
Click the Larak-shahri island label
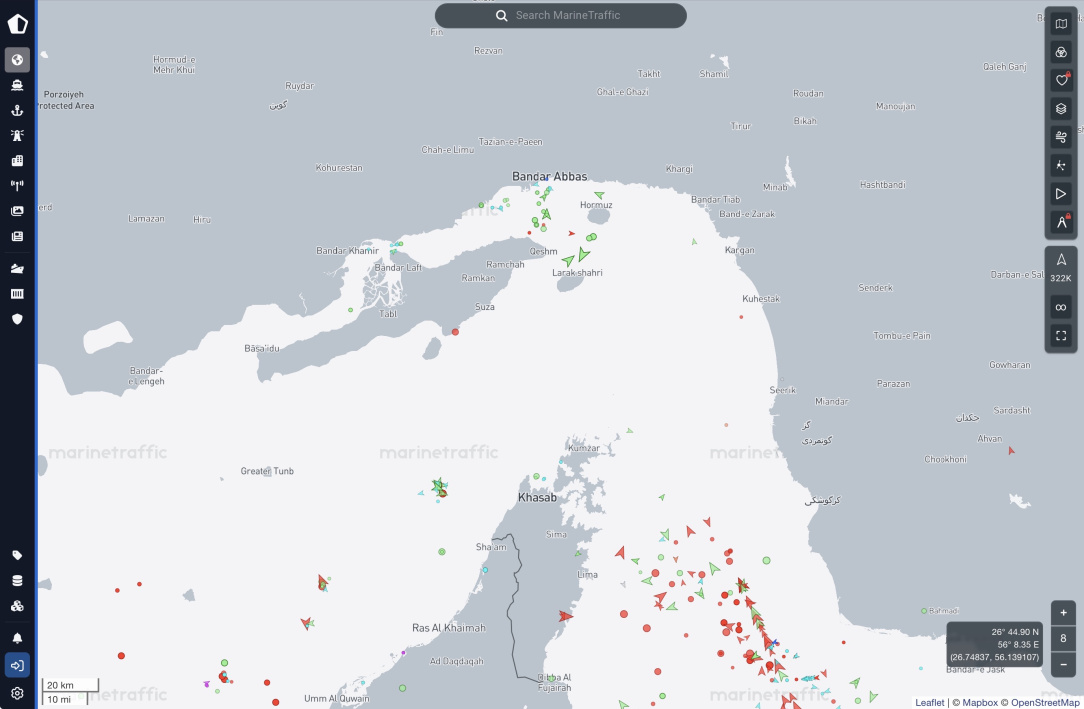click(577, 273)
